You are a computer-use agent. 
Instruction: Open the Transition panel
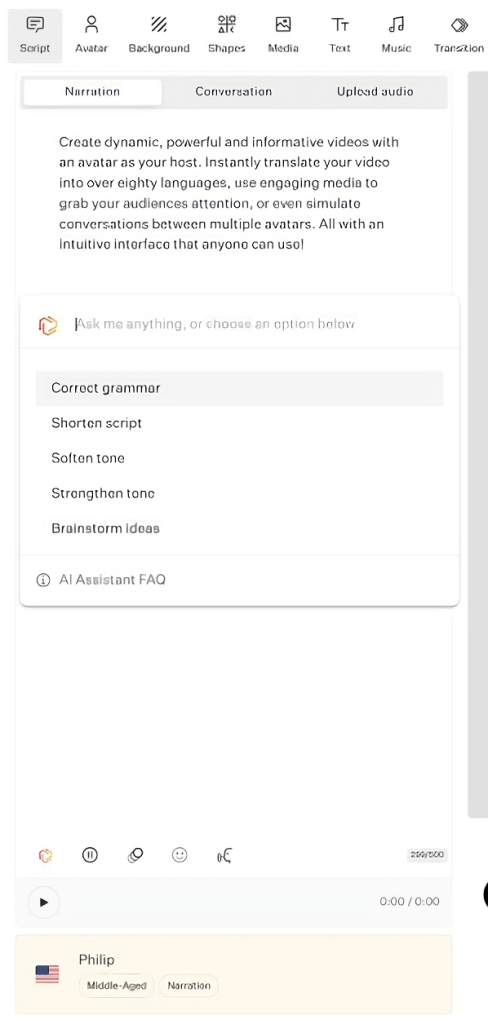[x=459, y=35]
